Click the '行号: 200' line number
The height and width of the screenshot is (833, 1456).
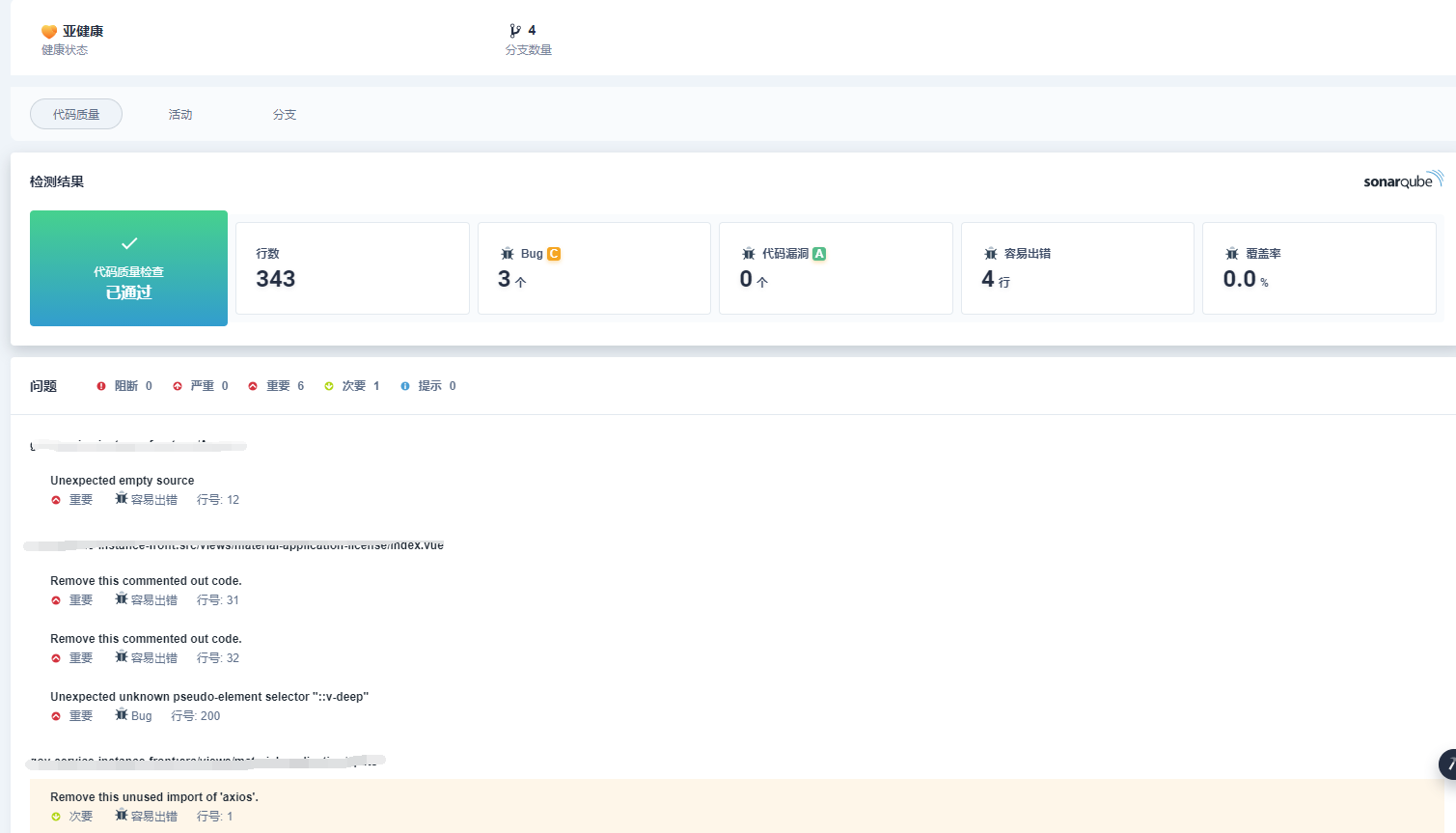[196, 716]
